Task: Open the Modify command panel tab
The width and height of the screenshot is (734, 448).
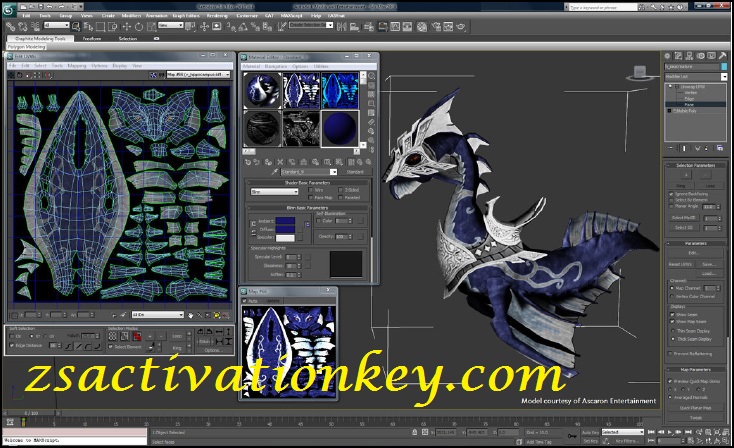Action: tap(679, 56)
